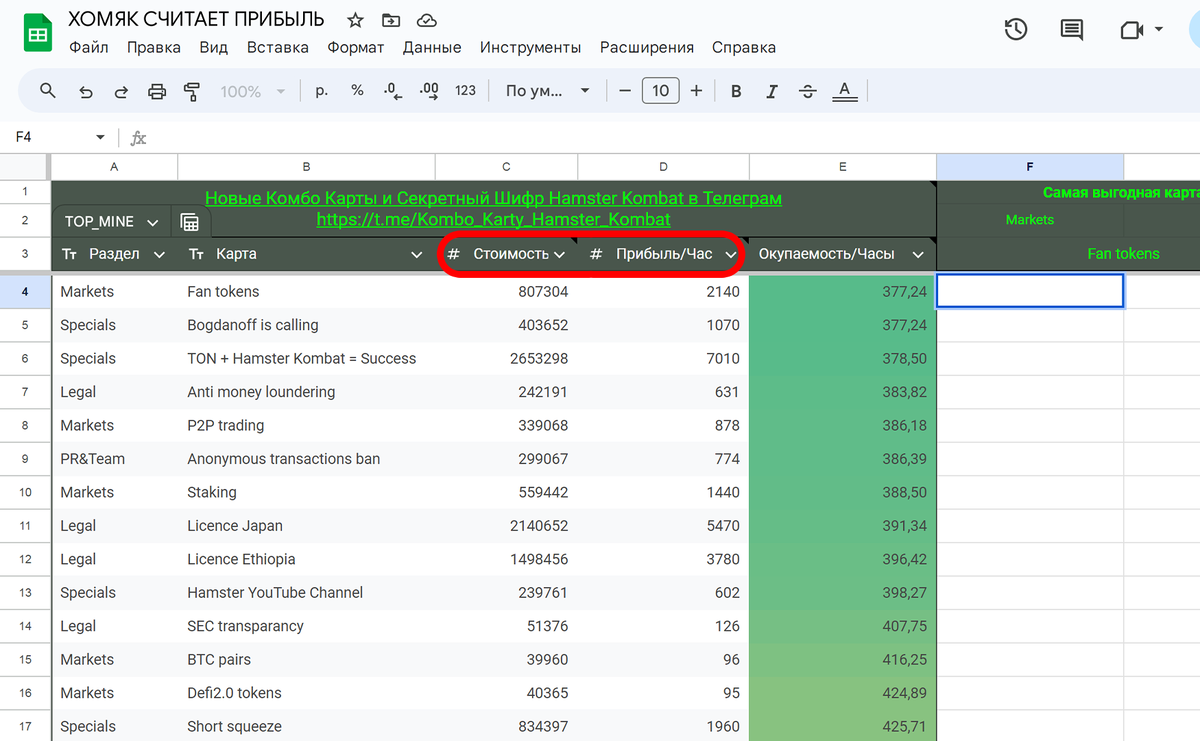This screenshot has width=1200, height=741.
Task: Open the Стоимость column filter dropdown
Action: [x=560, y=255]
